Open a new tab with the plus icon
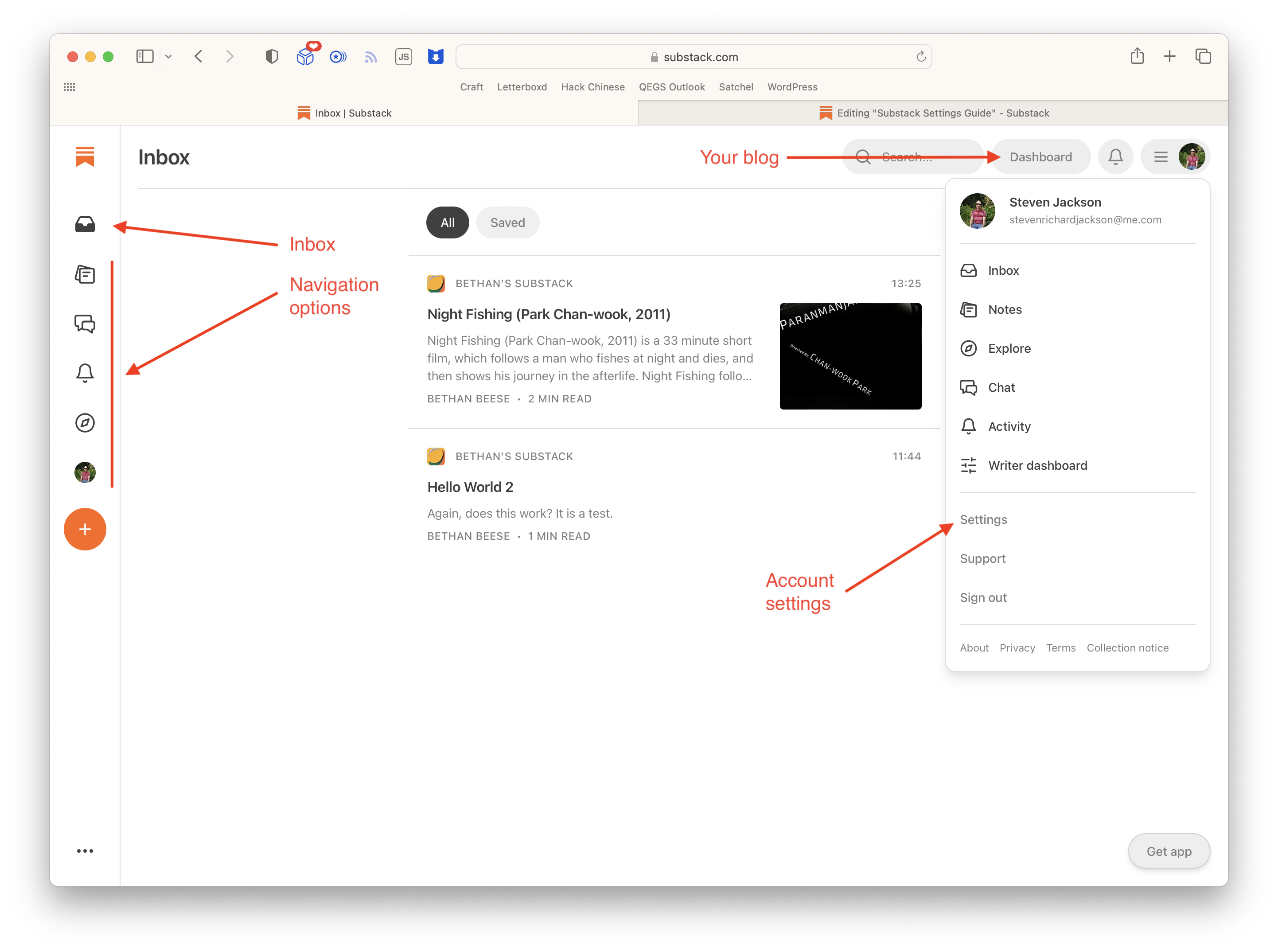 [1170, 56]
